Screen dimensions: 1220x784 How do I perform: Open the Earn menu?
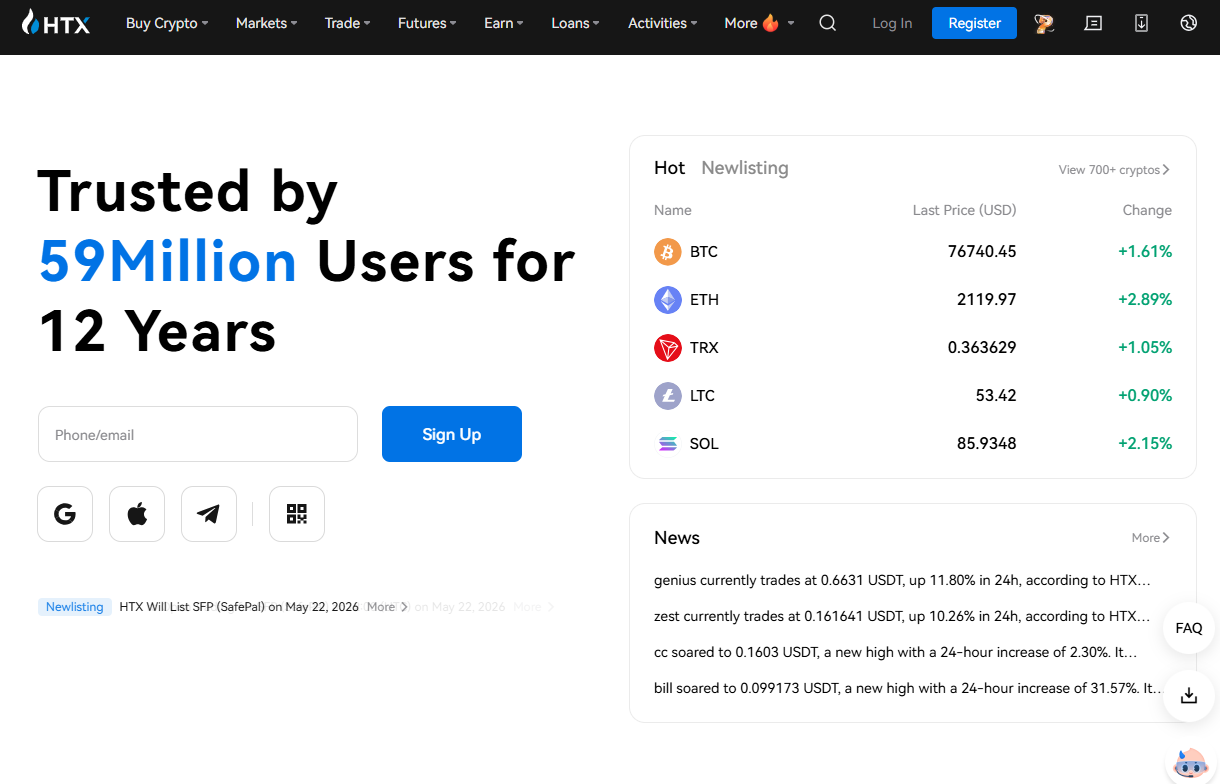coord(503,23)
